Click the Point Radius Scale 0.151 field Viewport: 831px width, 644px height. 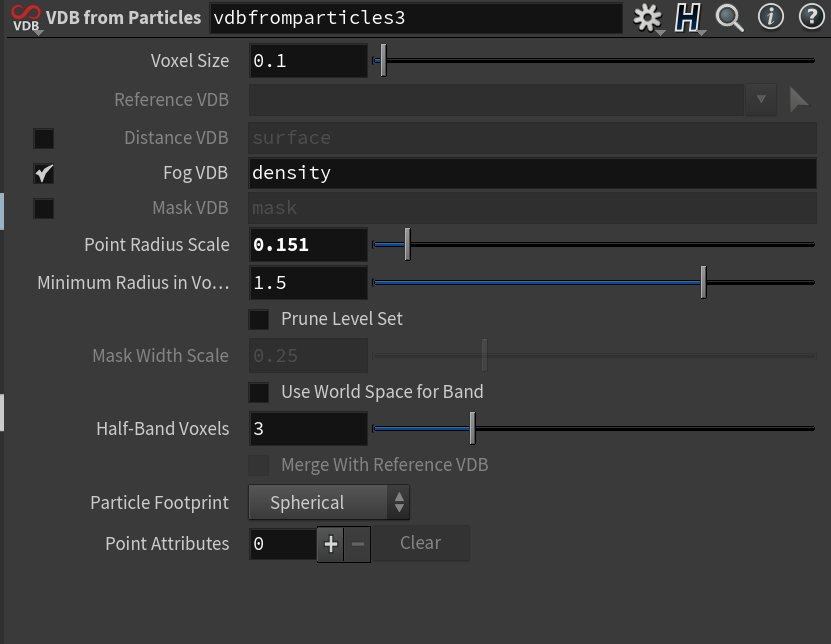[x=308, y=244]
